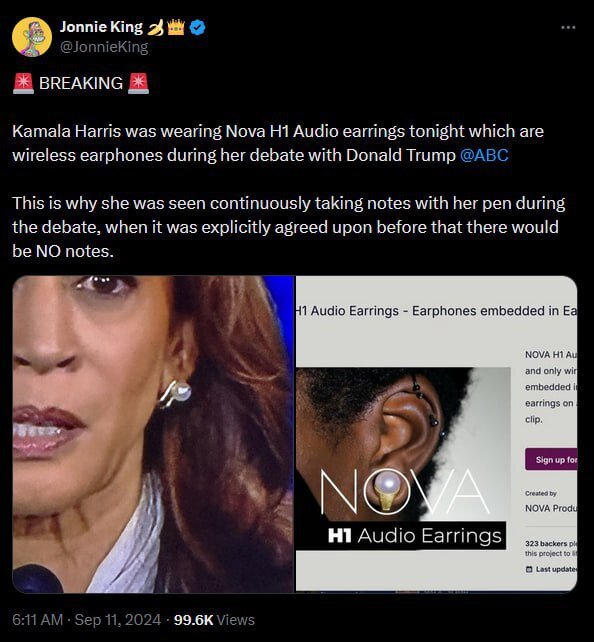This screenshot has width=594, height=642.
Task: Click the 6:11 AM Sep 11, 2024 timestamp
Action: coord(86,619)
